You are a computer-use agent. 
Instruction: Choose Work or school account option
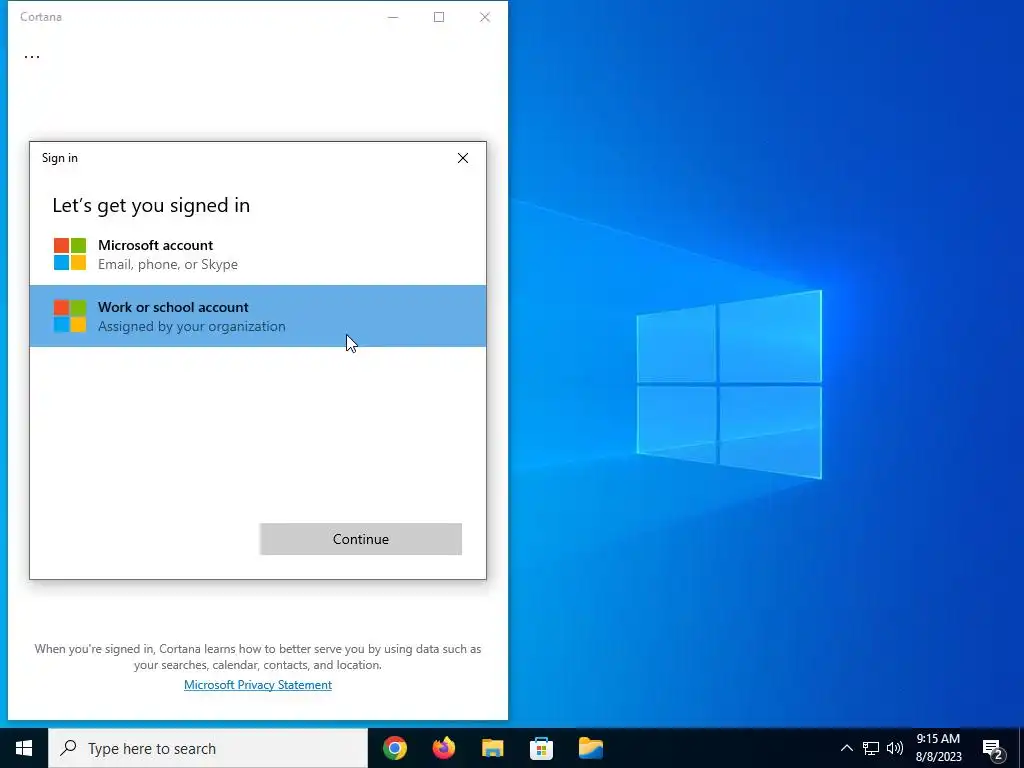pos(258,316)
